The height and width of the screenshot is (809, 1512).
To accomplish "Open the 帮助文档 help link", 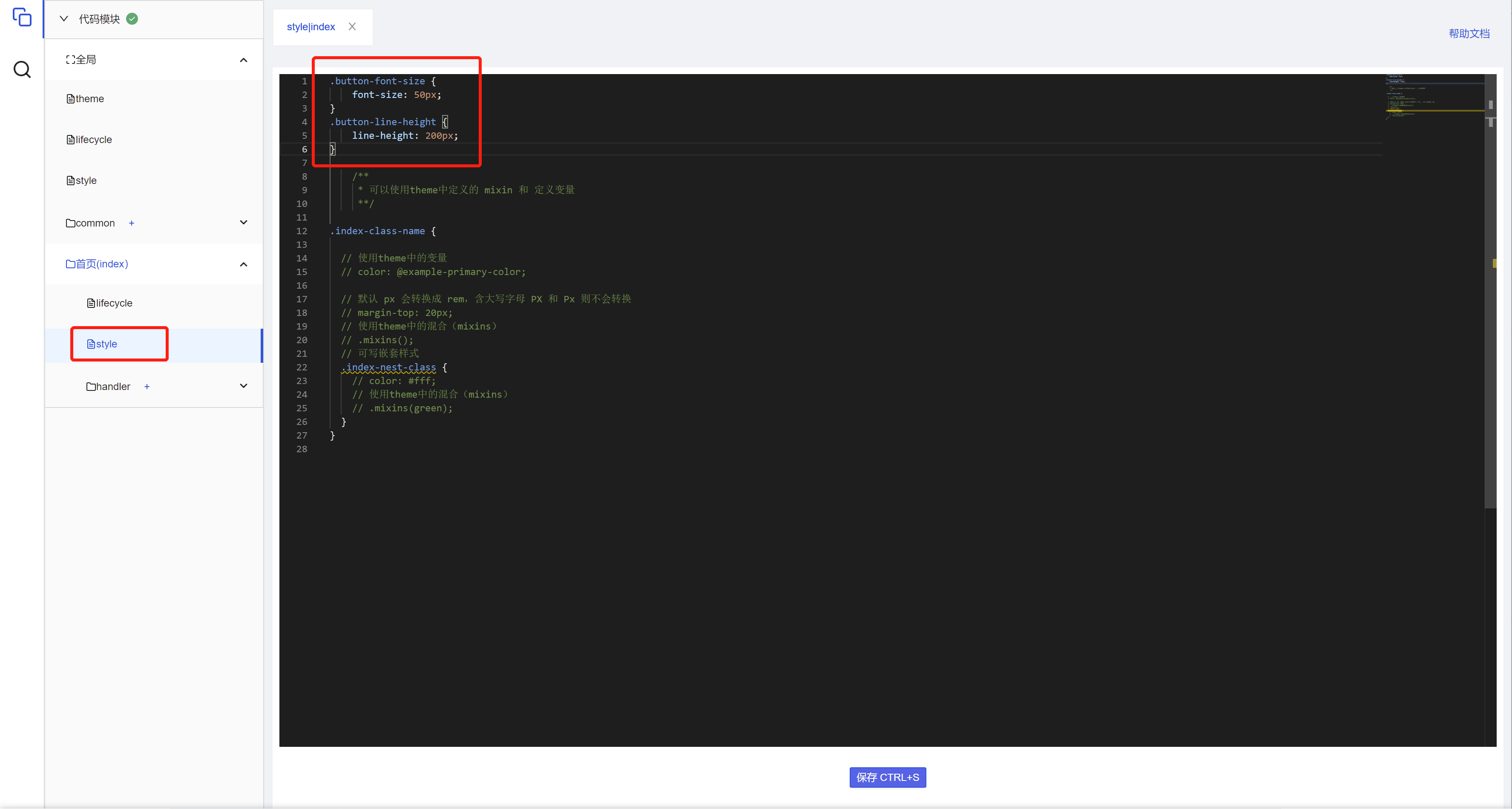I will 1469,34.
